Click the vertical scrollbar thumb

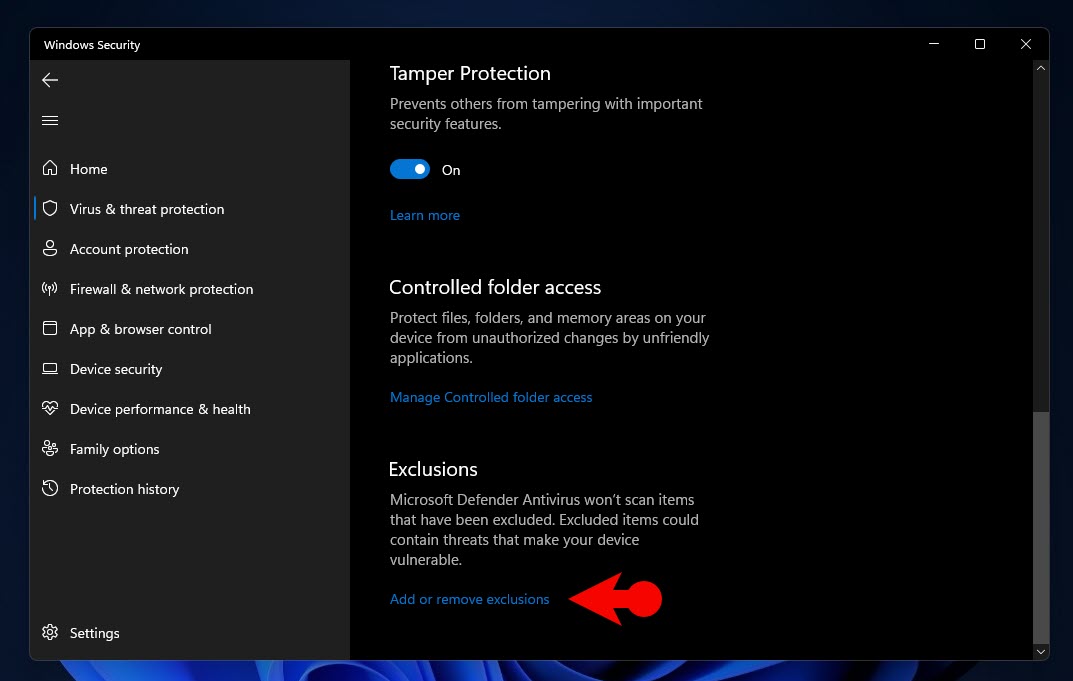click(1041, 527)
